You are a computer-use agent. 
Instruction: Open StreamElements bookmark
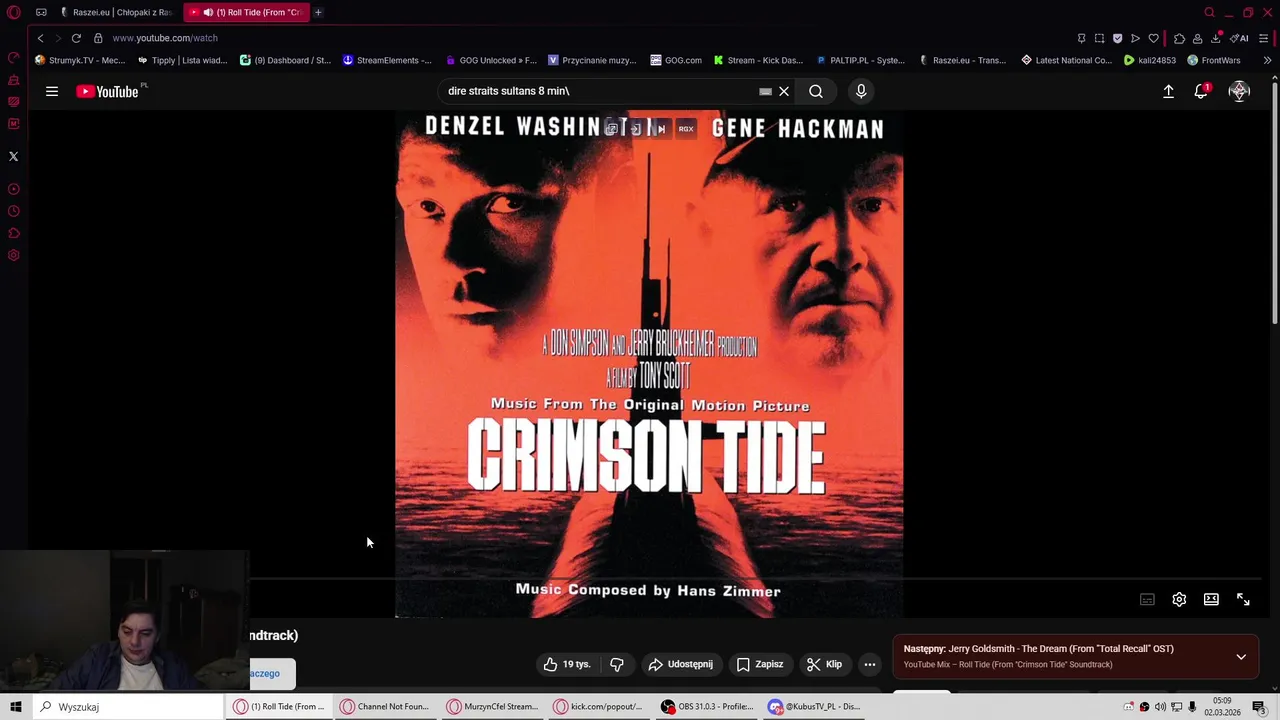click(x=387, y=60)
